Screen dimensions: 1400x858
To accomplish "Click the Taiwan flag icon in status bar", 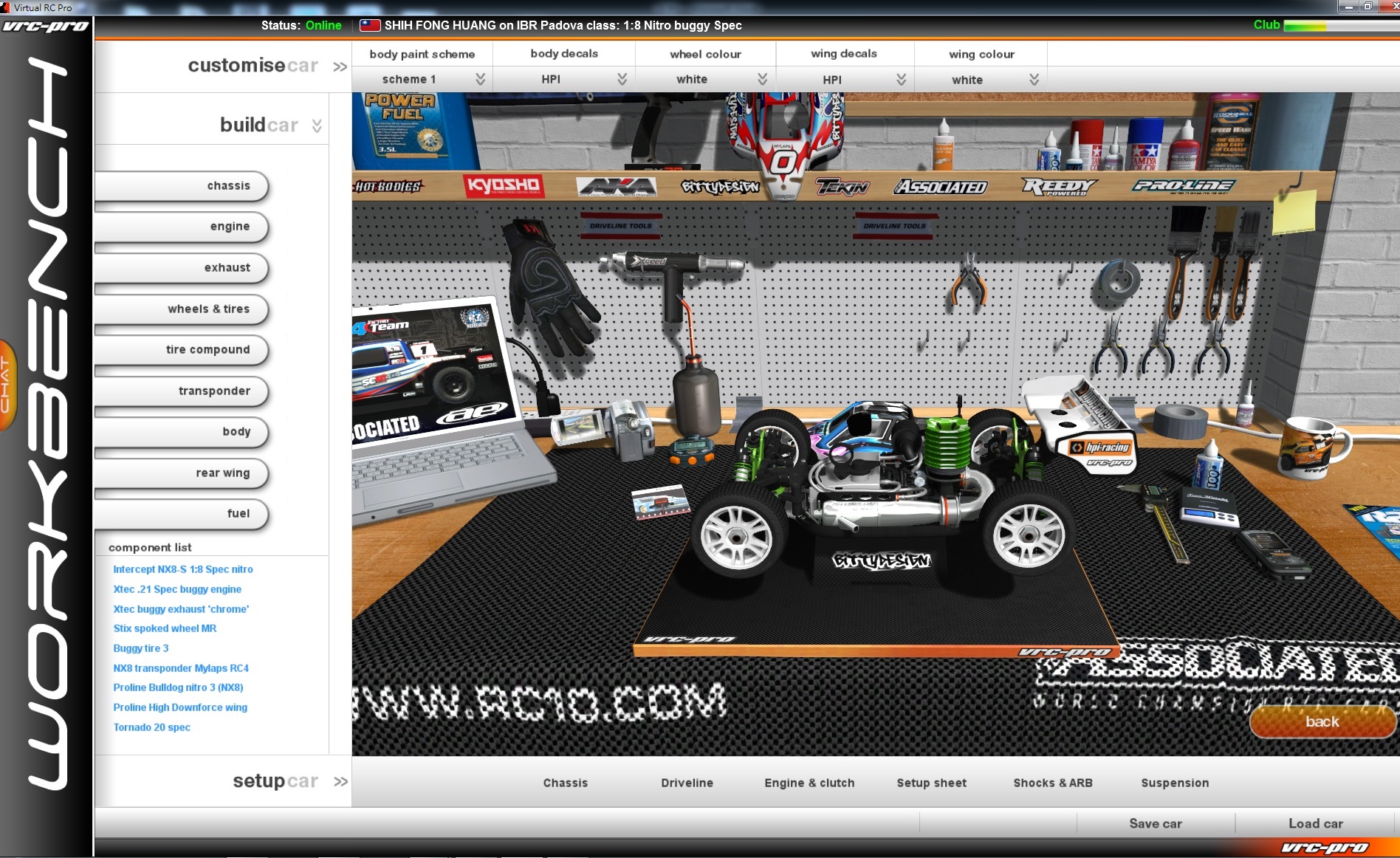I will point(370,25).
